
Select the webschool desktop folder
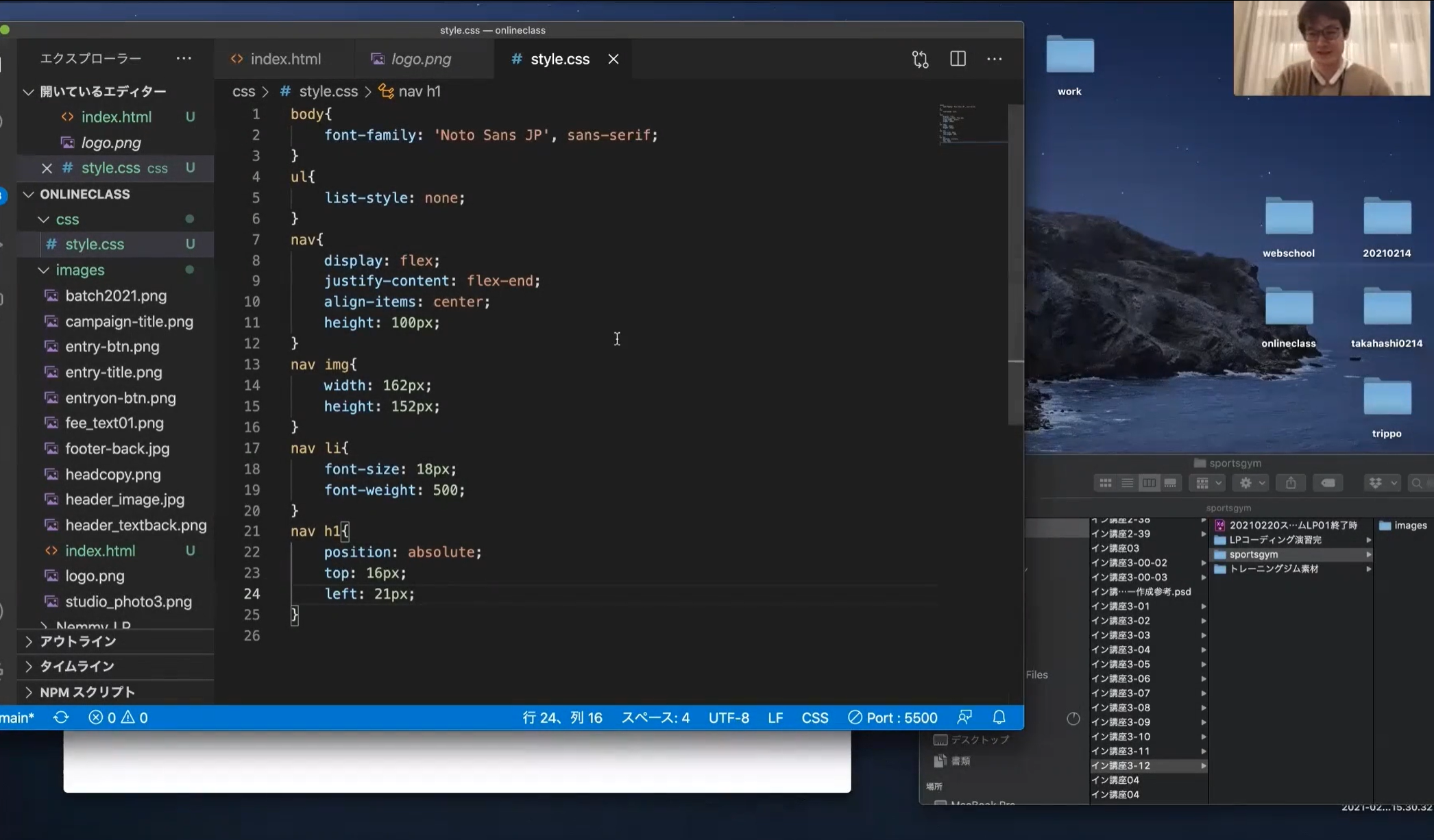pyautogui.click(x=1288, y=227)
